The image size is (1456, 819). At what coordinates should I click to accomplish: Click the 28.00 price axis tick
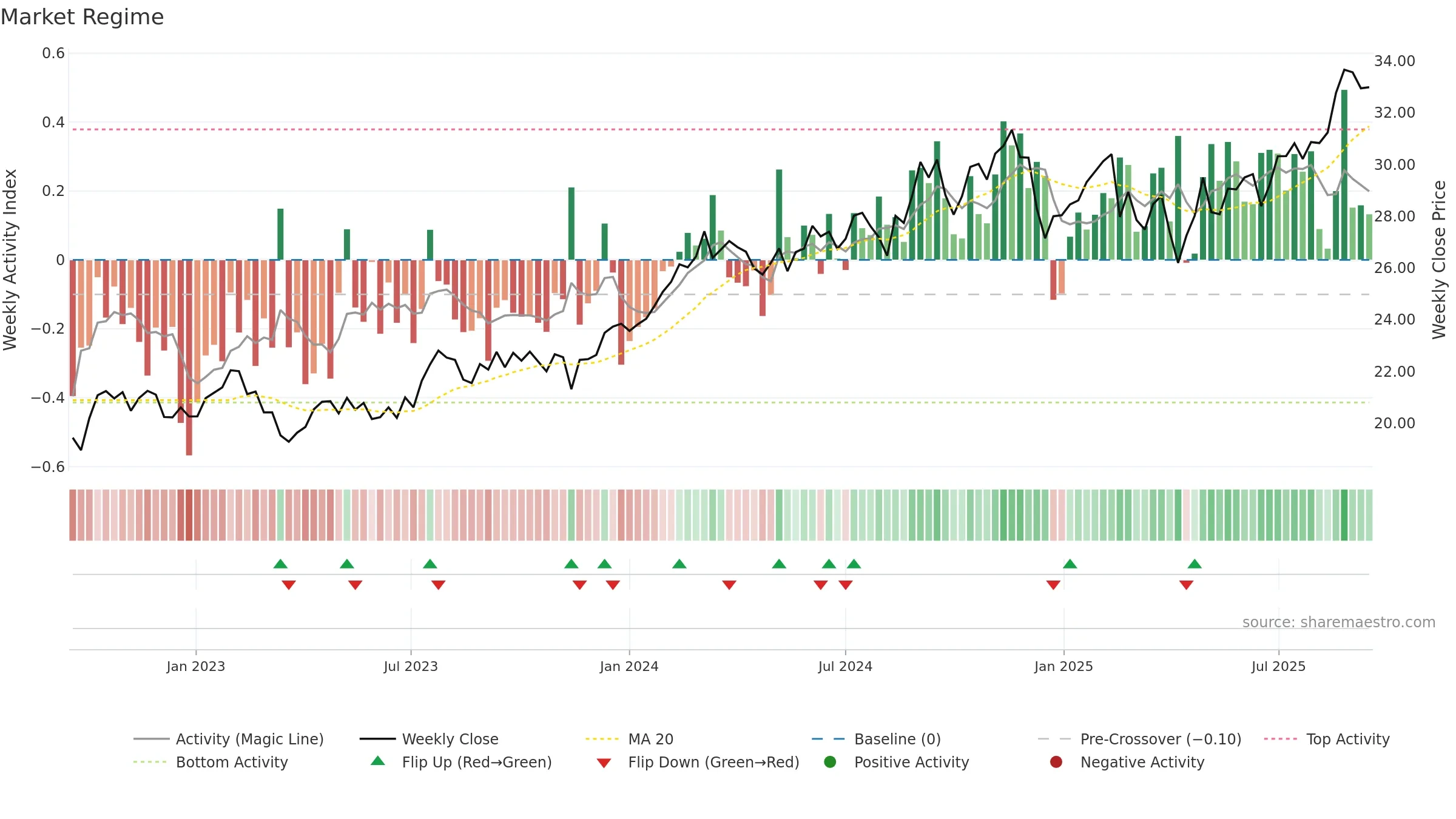click(1395, 217)
